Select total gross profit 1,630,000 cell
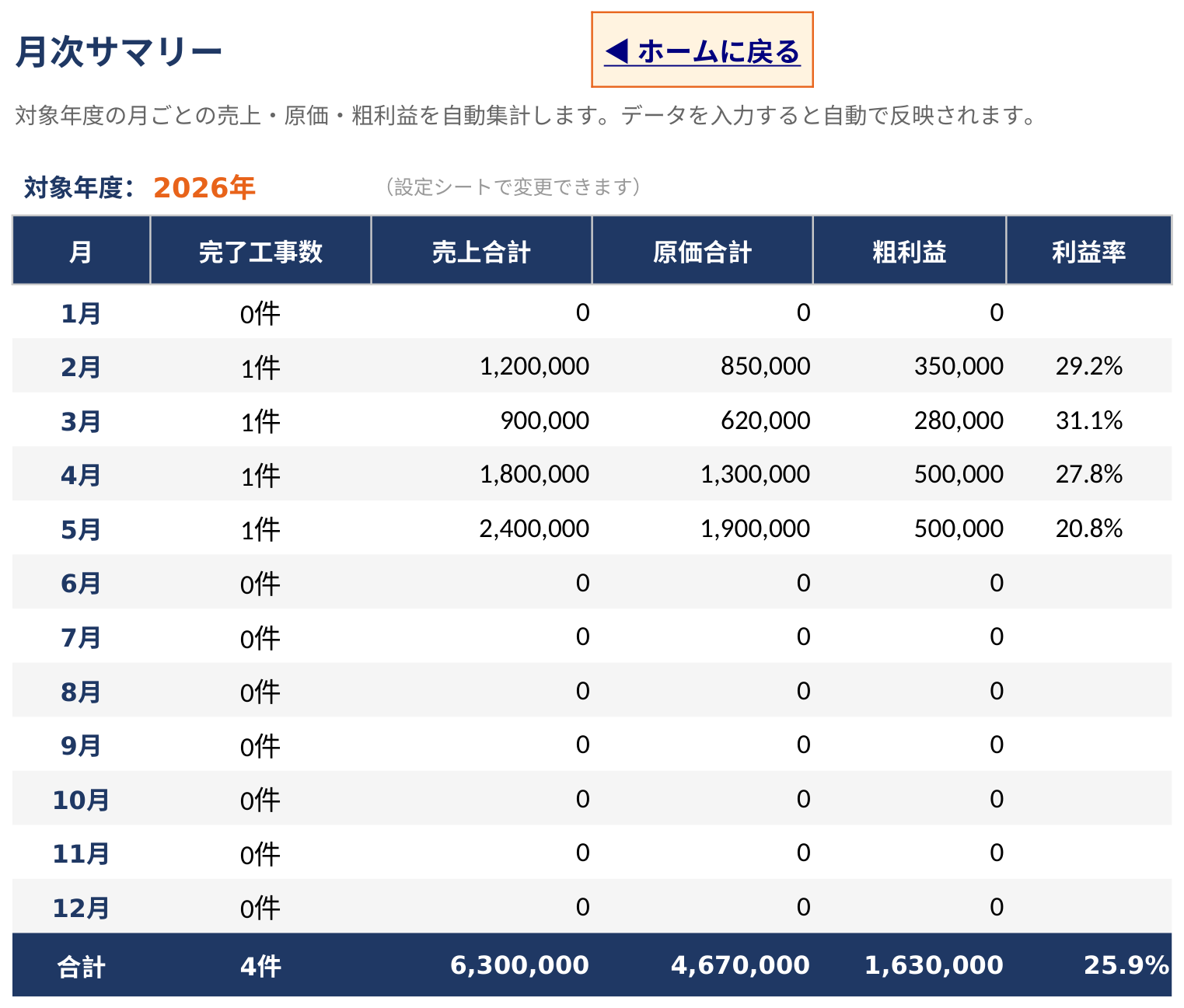Screen dimensions: 1184x1008 tap(934, 965)
